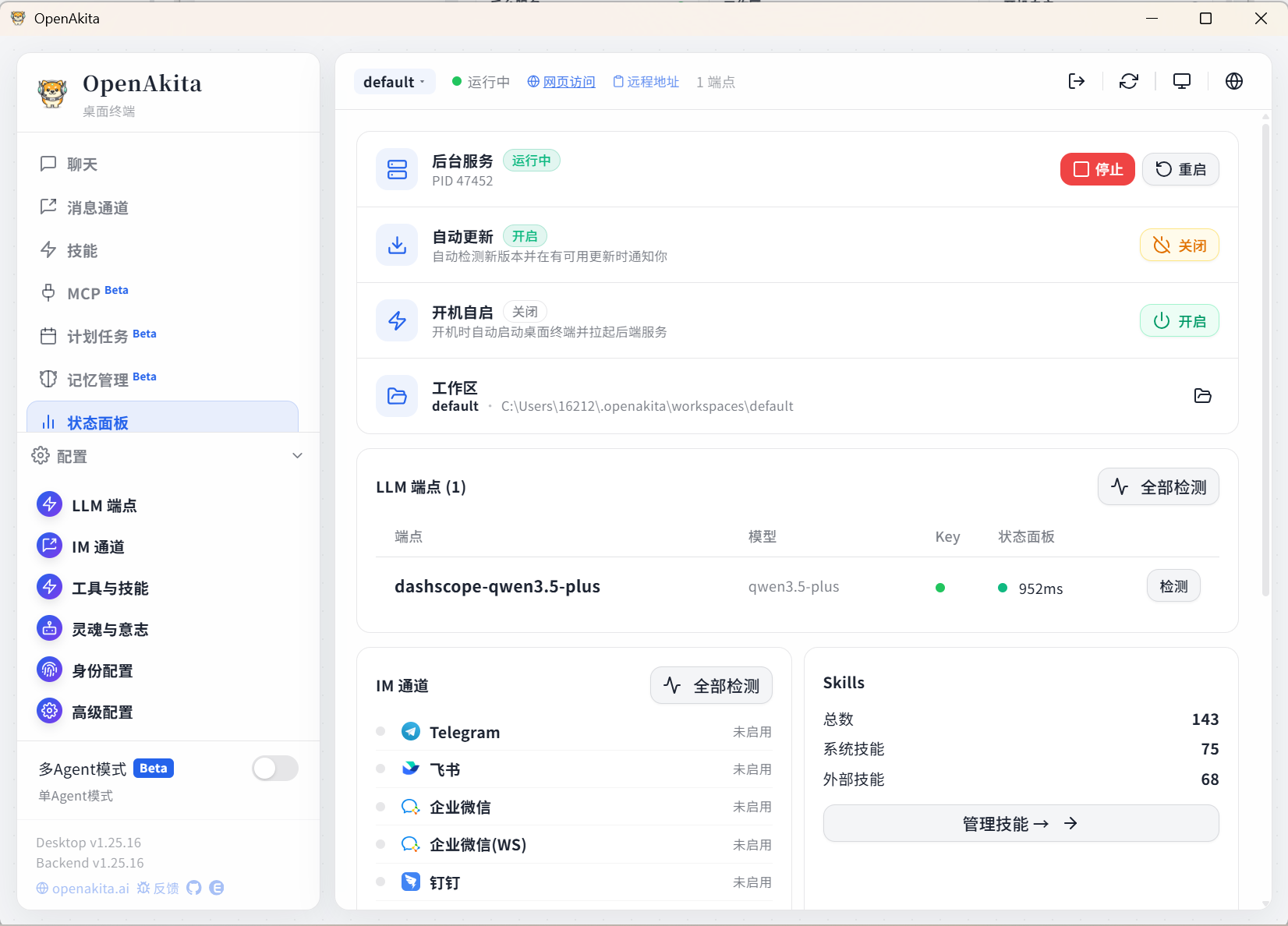This screenshot has width=1288, height=926.
Task: Click the Backend v1.25.16 version text
Action: [90, 863]
